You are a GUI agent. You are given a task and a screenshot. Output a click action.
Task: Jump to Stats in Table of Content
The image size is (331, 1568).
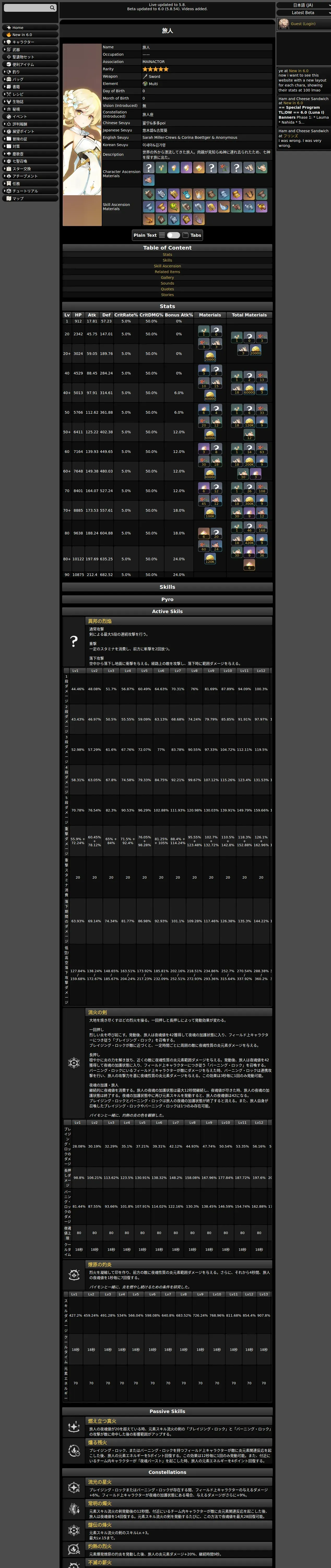click(167, 255)
